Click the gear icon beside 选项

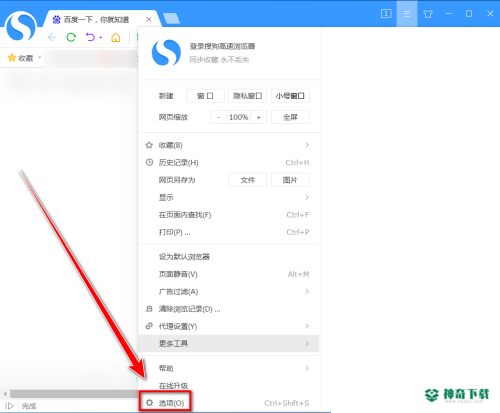point(149,403)
